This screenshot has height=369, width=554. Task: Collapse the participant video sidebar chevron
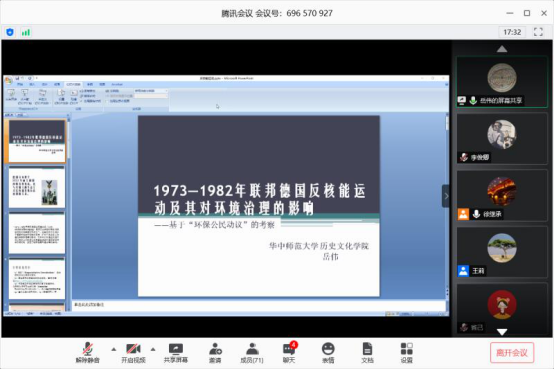(x=446, y=196)
